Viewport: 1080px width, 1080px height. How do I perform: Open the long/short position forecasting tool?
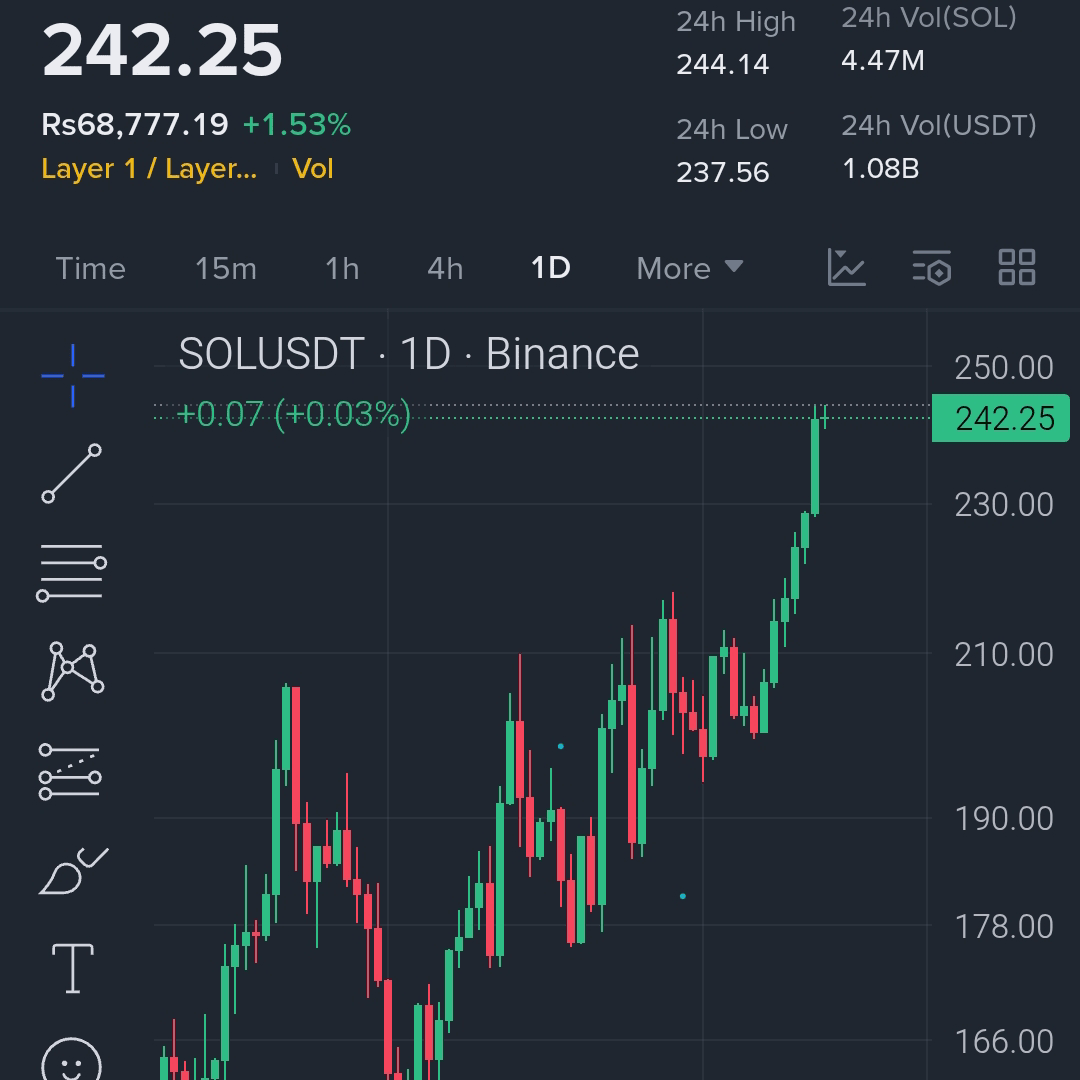(70, 771)
